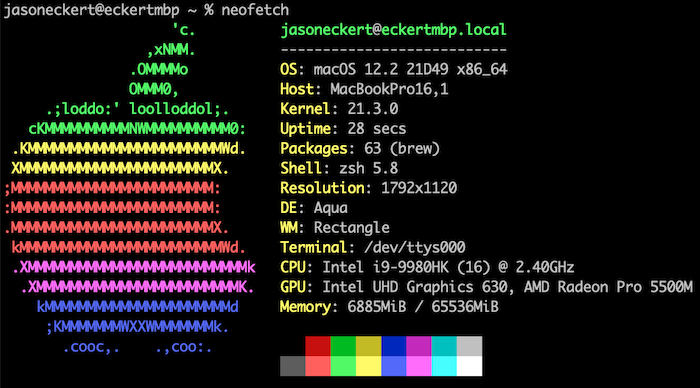Click the Packages value 63 (brew)
This screenshot has height=388, width=700.
click(x=402, y=148)
